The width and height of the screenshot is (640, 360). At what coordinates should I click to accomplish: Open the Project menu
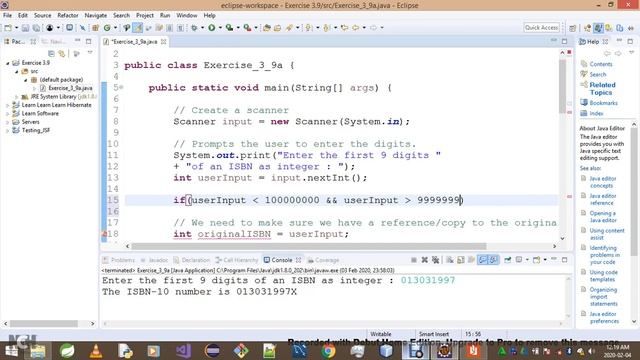coord(145,15)
